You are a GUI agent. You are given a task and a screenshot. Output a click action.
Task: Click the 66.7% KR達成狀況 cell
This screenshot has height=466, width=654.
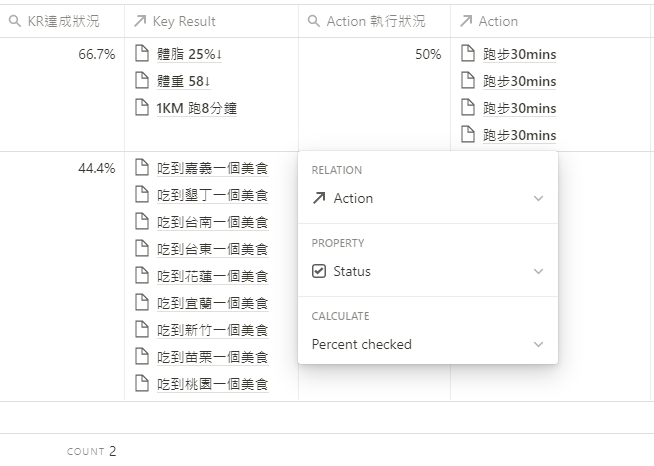(62, 95)
